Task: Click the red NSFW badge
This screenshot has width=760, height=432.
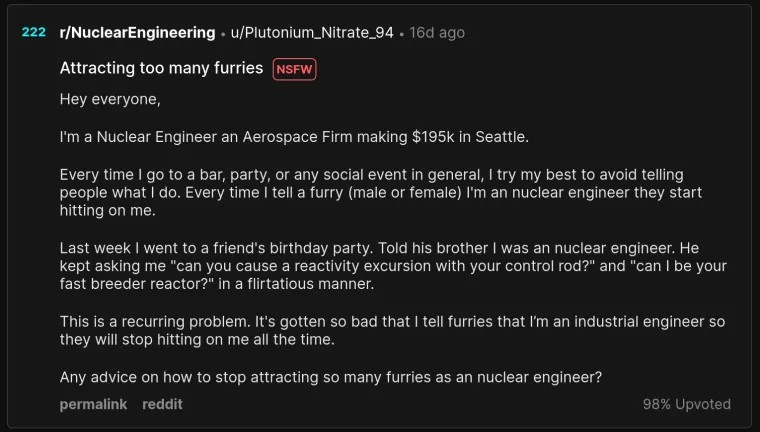Action: point(294,69)
